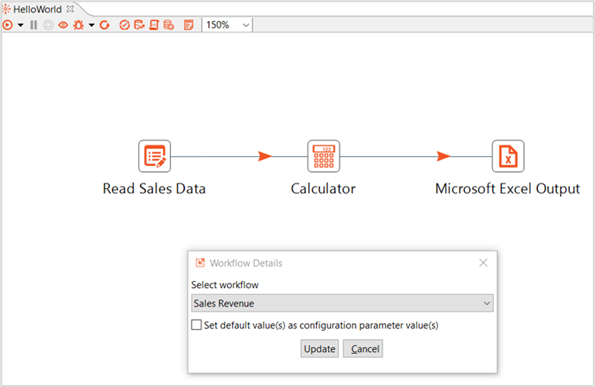Enable Set default value(s) as configuration parameter checkbox
595x387 pixels.
pyautogui.click(x=197, y=325)
